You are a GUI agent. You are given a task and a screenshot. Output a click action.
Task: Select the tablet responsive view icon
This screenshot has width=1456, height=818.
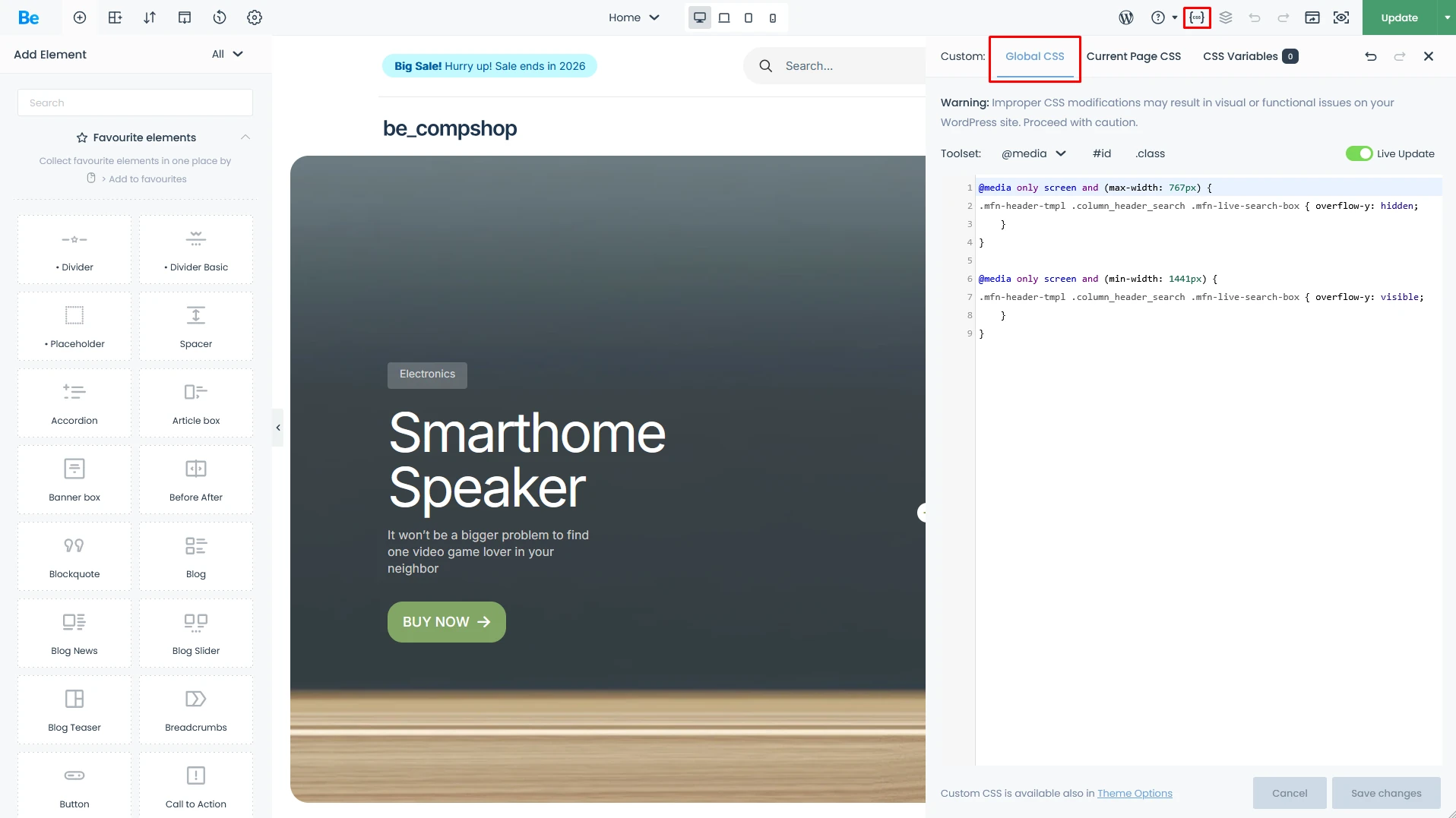point(749,17)
